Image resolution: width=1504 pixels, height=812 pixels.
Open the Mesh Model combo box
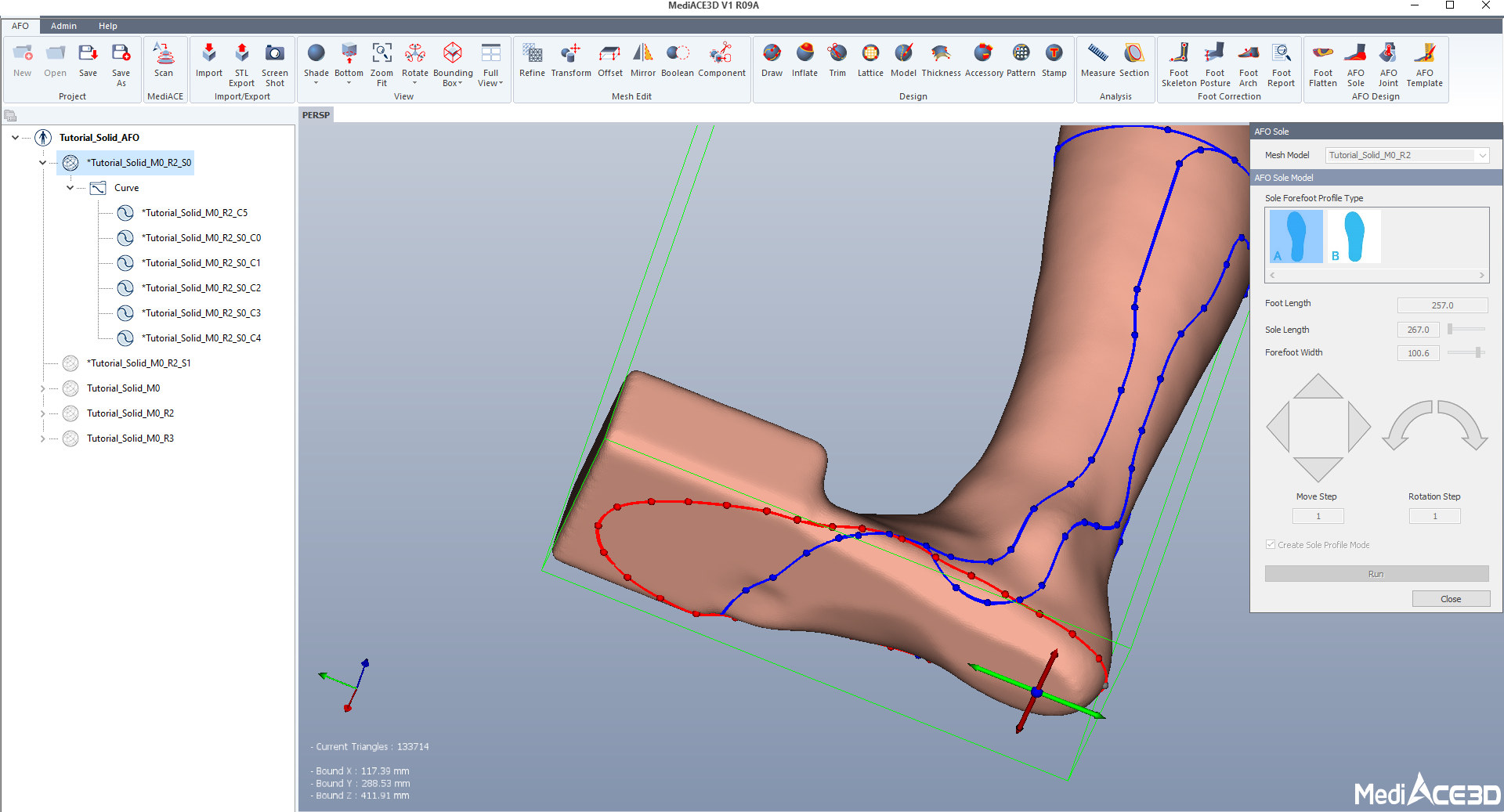pos(1407,155)
